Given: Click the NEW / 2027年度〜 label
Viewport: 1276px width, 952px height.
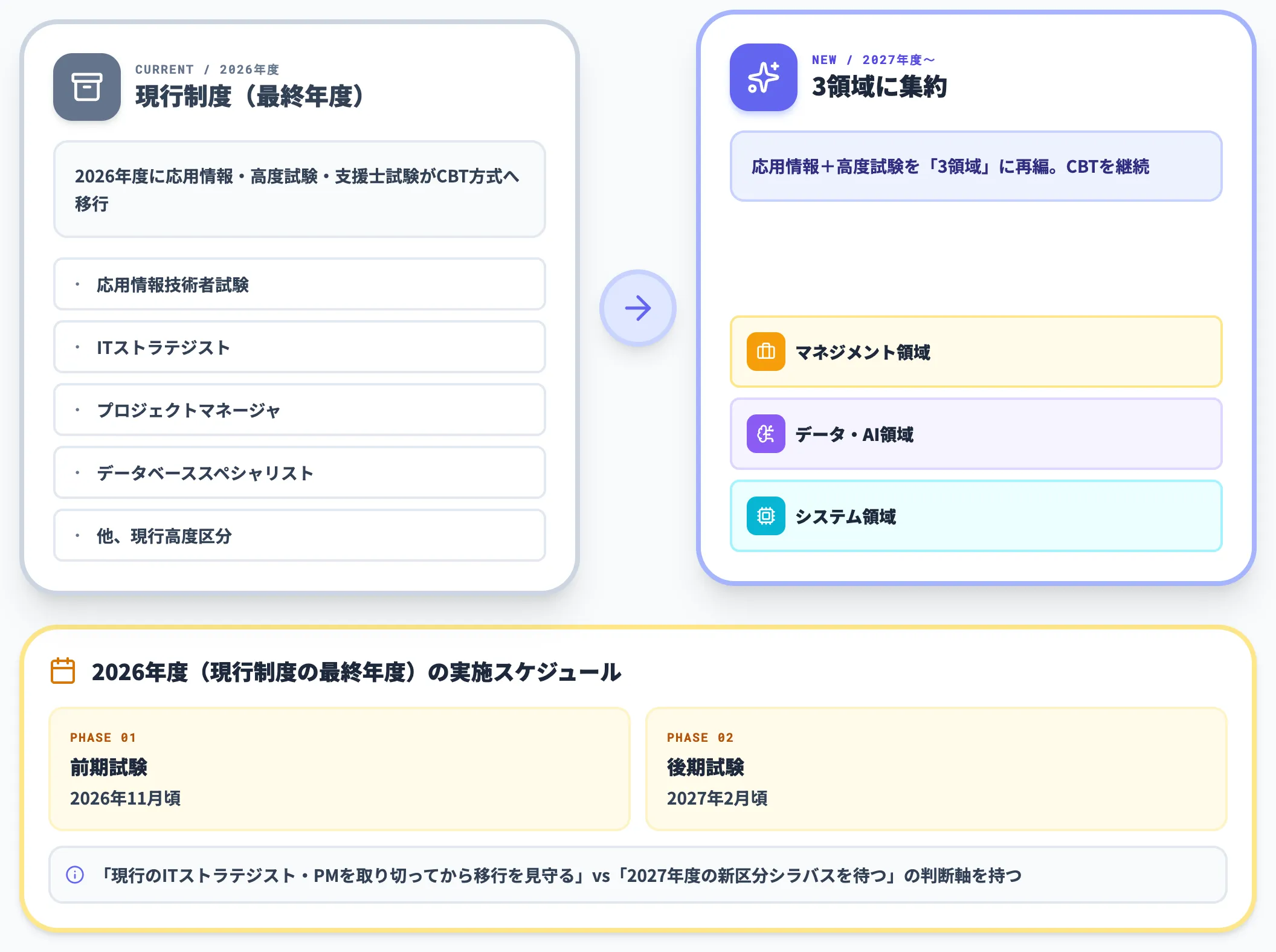Looking at the screenshot, I should click(x=874, y=60).
